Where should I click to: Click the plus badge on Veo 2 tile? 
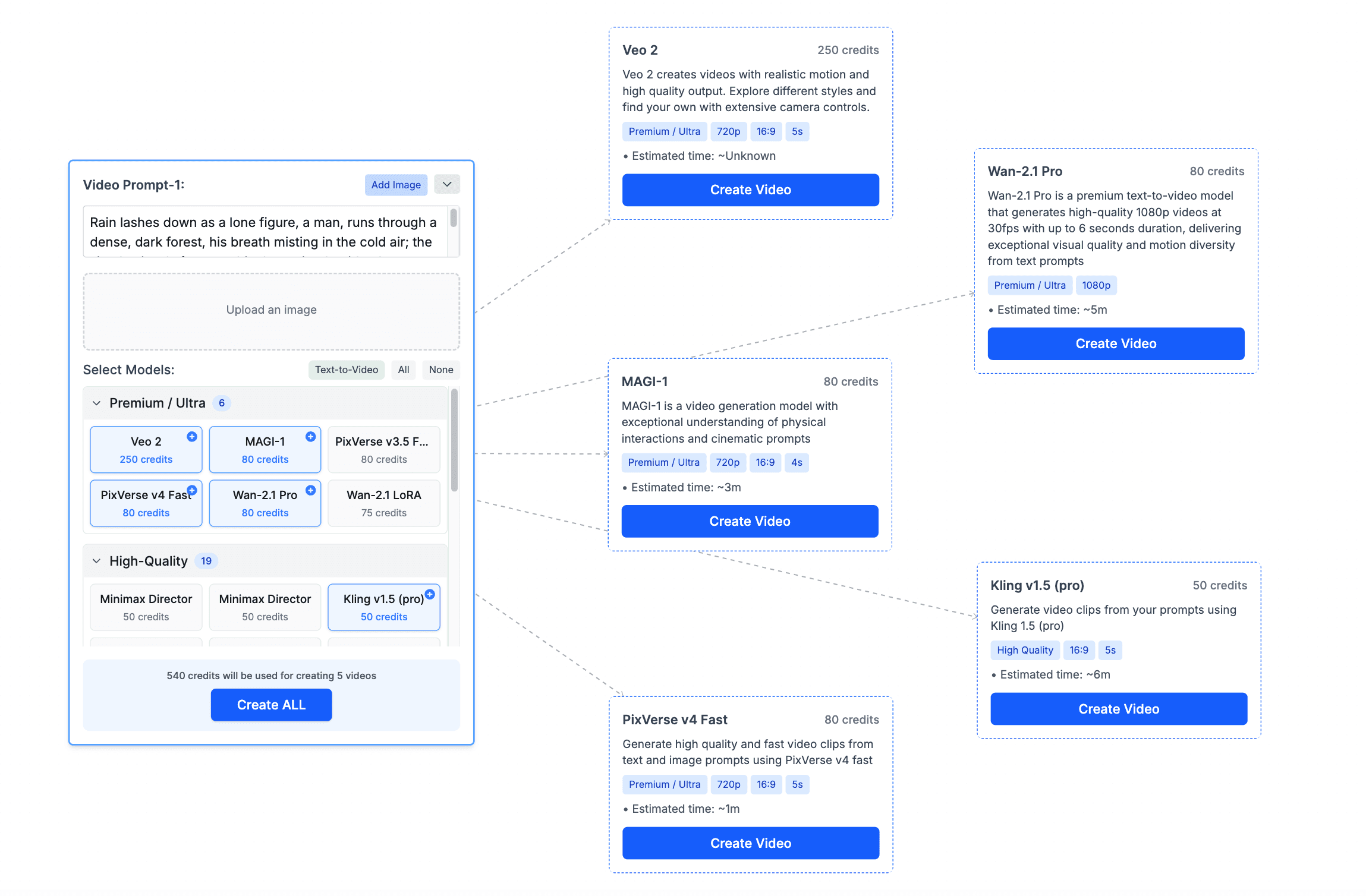click(x=192, y=437)
